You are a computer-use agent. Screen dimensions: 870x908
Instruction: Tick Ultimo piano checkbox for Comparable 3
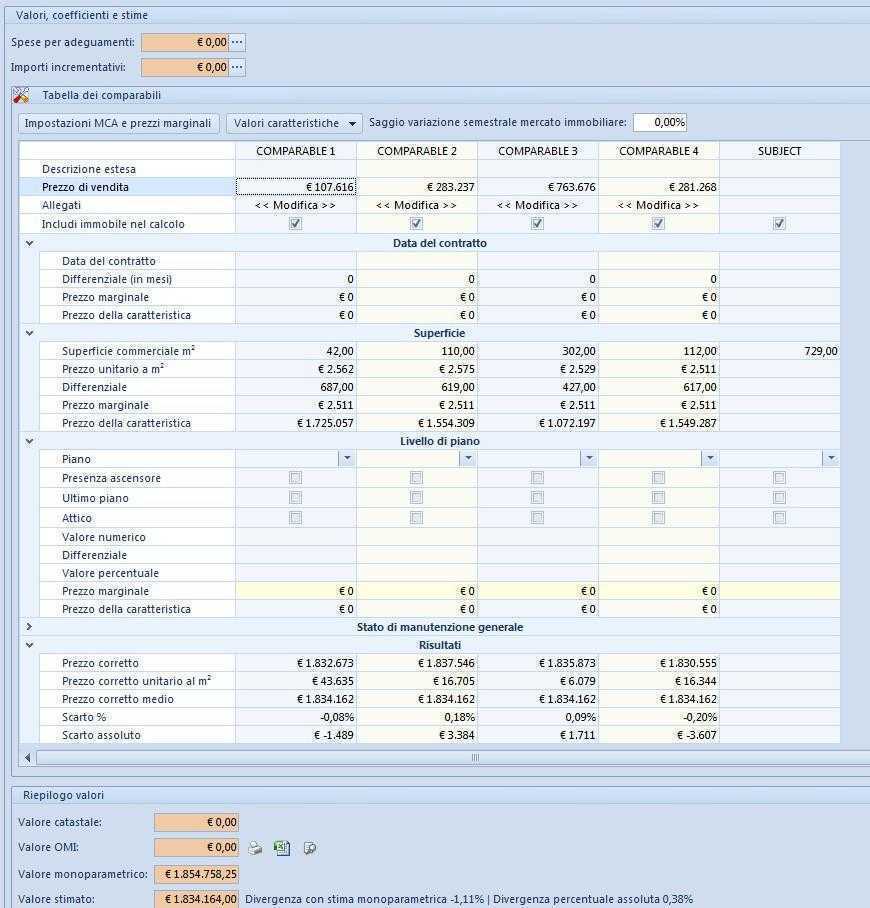537,498
